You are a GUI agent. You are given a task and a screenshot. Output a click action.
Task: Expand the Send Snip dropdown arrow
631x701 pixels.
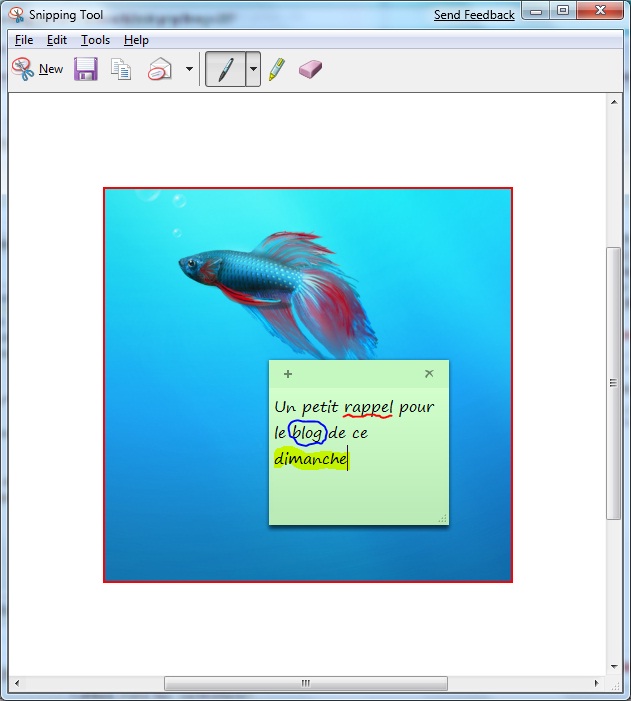pos(189,70)
